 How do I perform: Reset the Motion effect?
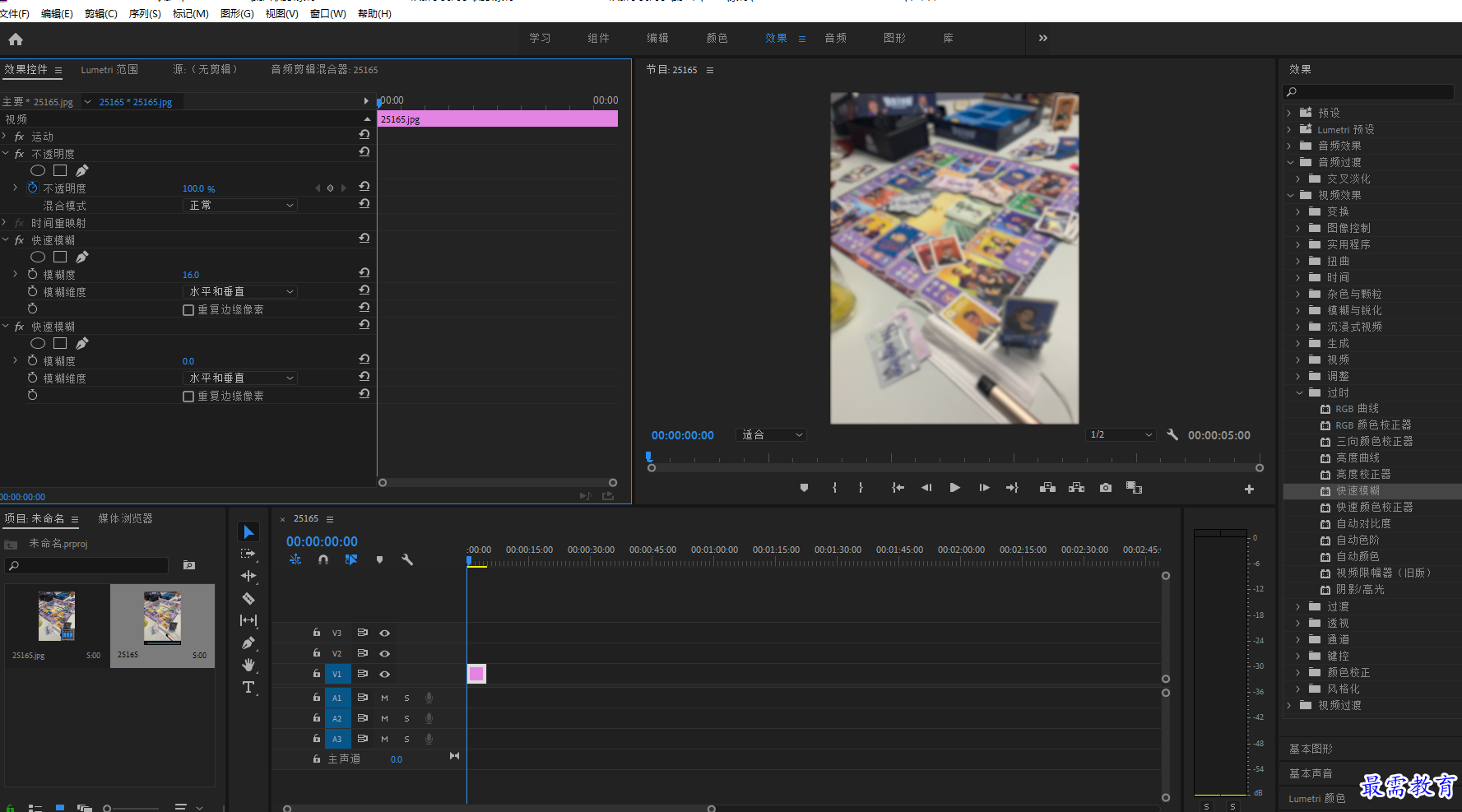pyautogui.click(x=364, y=135)
